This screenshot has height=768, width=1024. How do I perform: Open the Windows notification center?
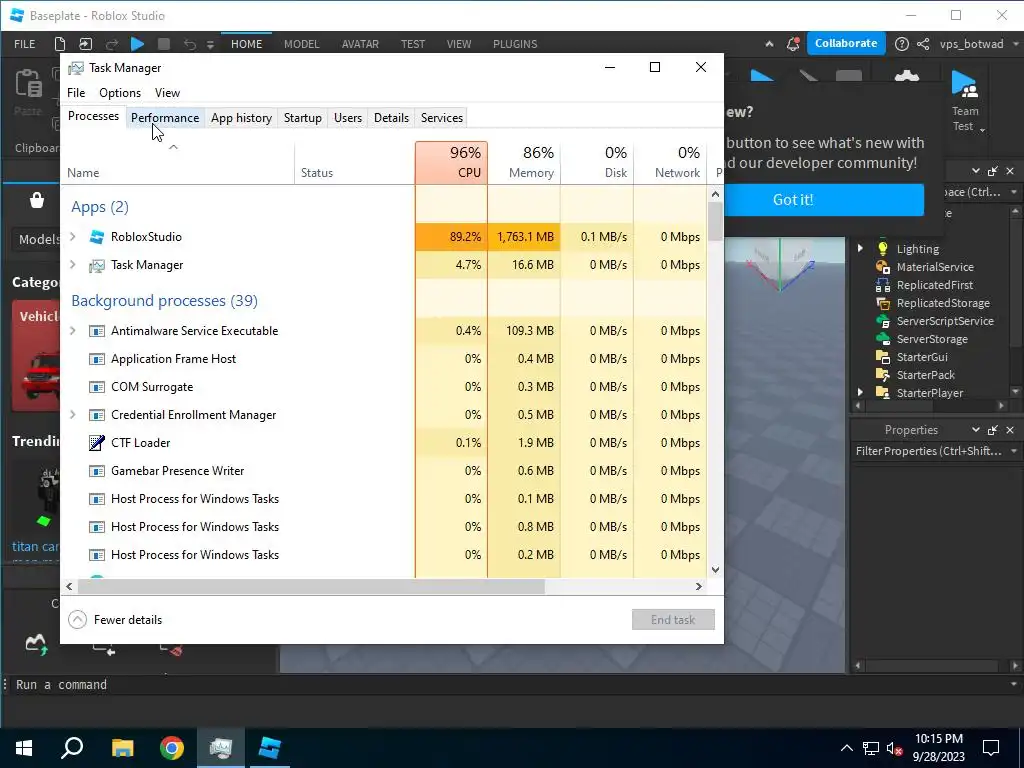991,748
